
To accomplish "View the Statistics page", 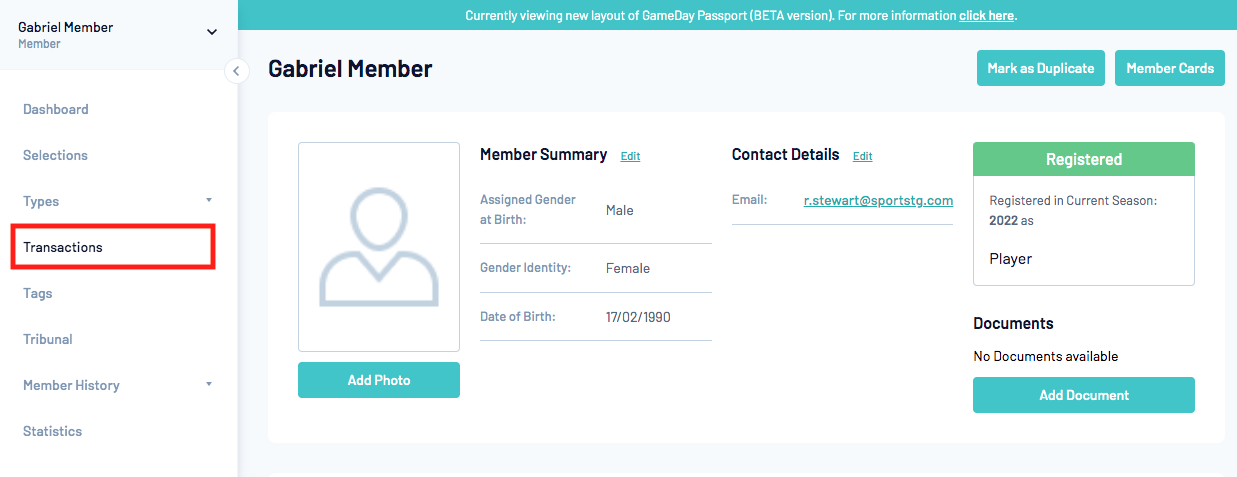I will 53,431.
